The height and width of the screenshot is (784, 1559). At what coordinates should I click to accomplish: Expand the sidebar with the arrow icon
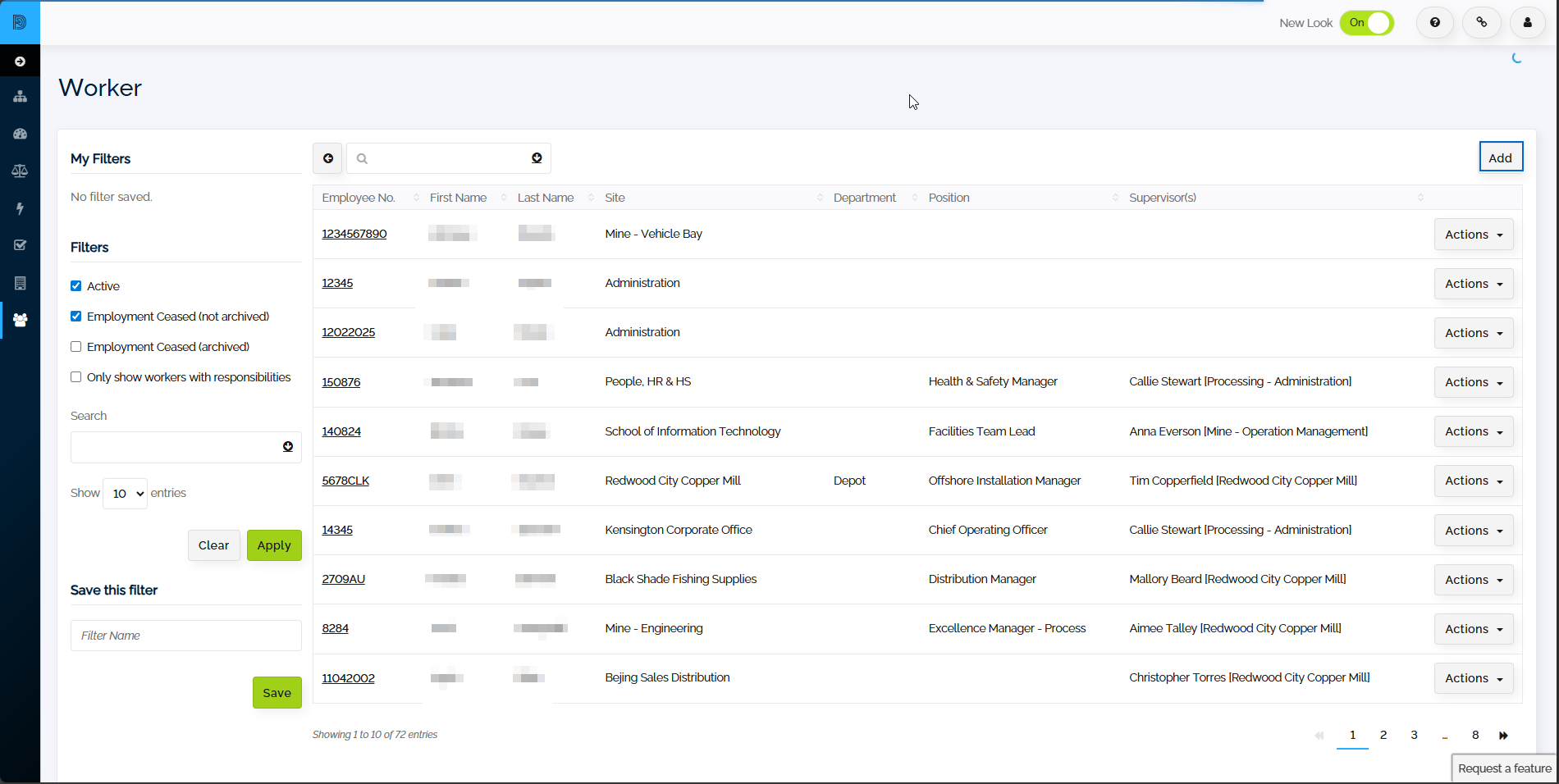pos(20,62)
